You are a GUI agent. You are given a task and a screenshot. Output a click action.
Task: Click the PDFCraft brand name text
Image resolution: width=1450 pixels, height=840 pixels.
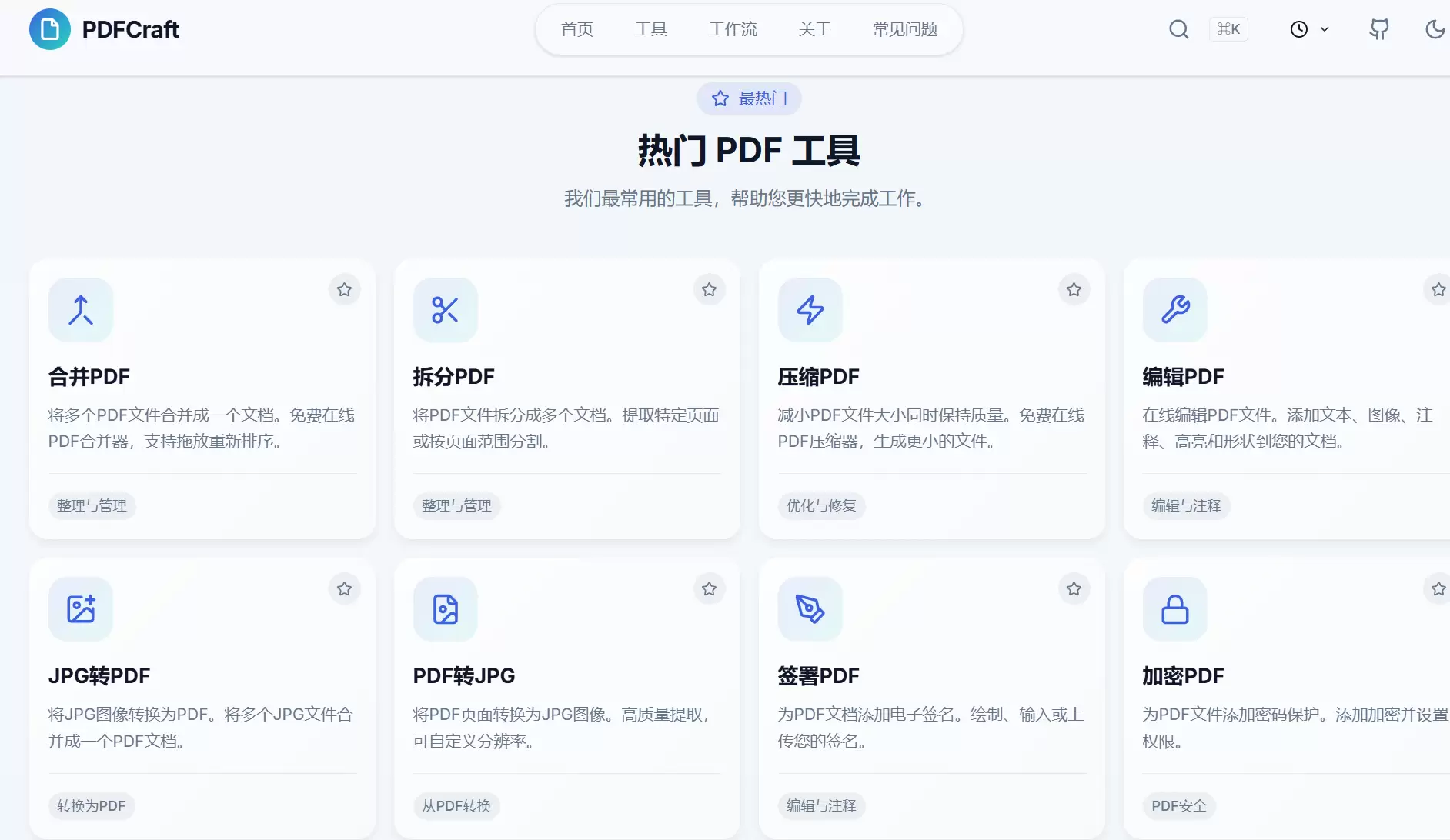(131, 29)
